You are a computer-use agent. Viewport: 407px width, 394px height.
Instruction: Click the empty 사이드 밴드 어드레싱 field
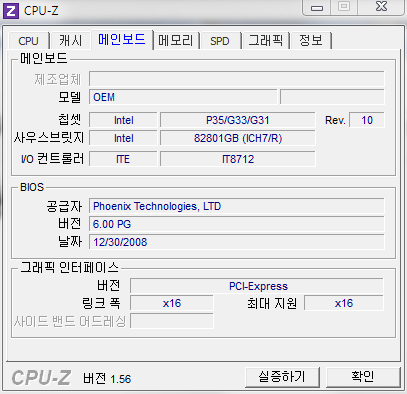172,321
